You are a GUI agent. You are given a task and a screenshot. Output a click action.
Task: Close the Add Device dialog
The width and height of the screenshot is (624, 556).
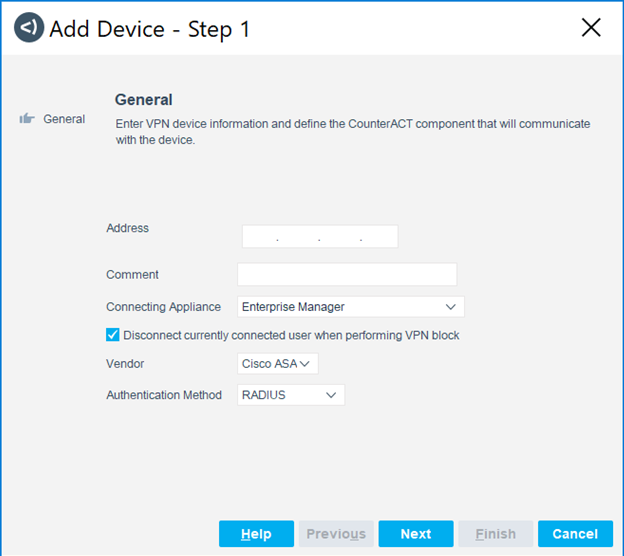tap(591, 28)
